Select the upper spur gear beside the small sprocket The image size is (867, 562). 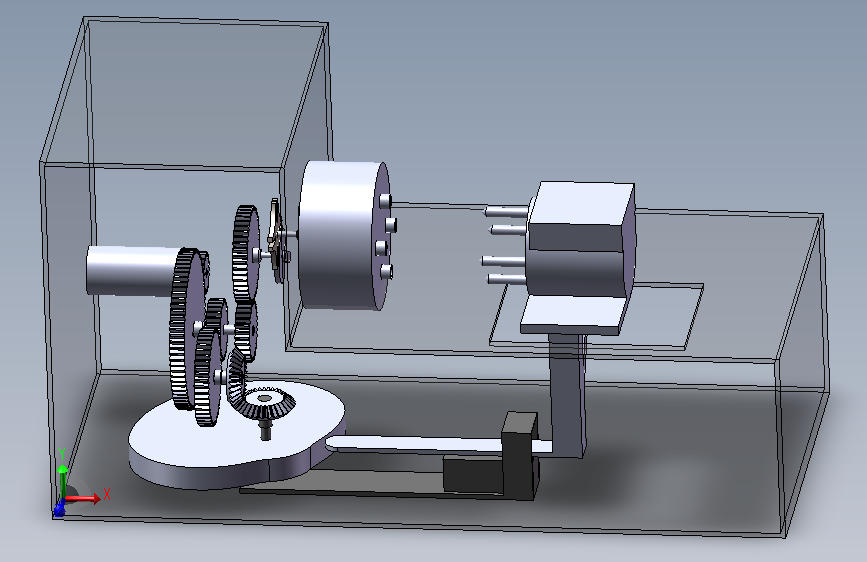pyautogui.click(x=245, y=253)
